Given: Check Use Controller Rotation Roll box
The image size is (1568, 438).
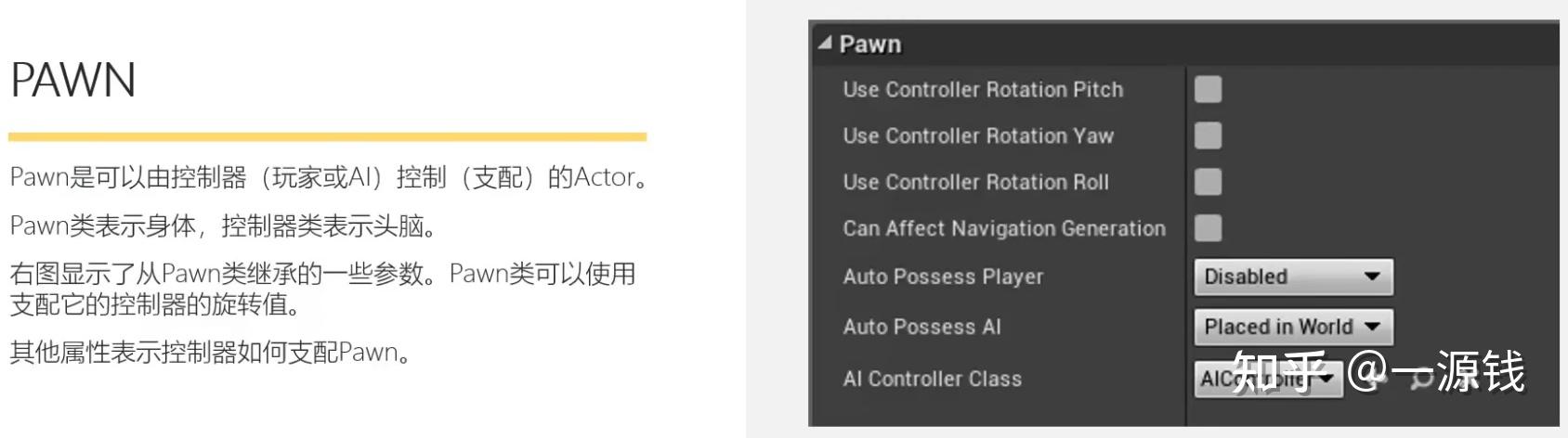Looking at the screenshot, I should click(x=1208, y=182).
